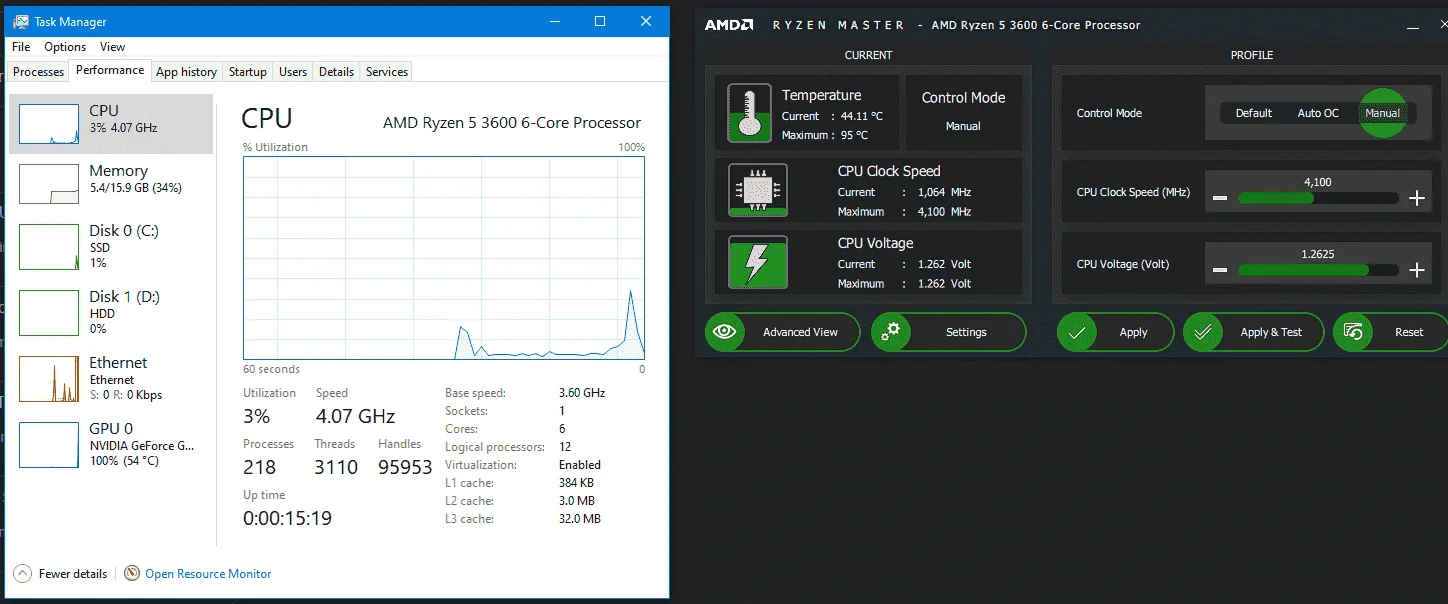Click the Advanced View button label
Image resolution: width=1448 pixels, height=604 pixels.
pos(800,332)
